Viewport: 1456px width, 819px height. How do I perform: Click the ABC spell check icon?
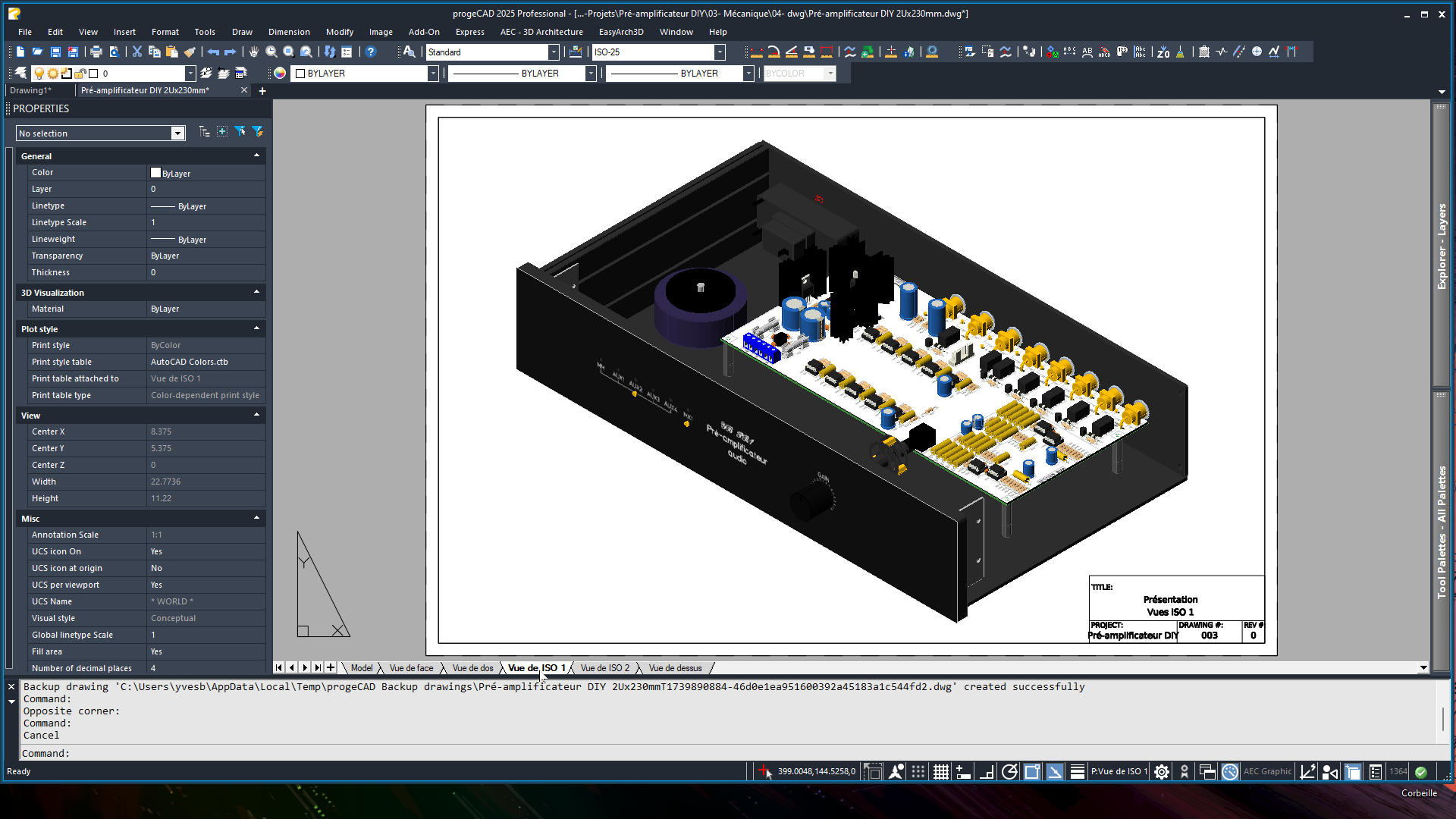1069,52
